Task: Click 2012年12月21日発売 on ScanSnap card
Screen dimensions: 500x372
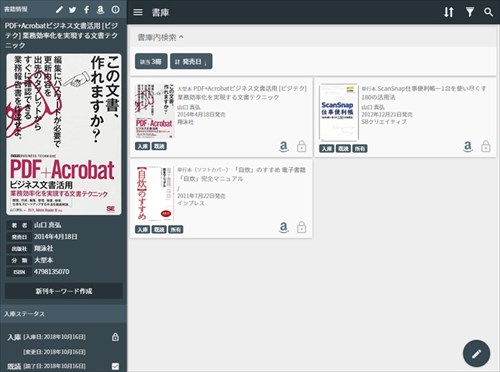Action: (x=387, y=114)
